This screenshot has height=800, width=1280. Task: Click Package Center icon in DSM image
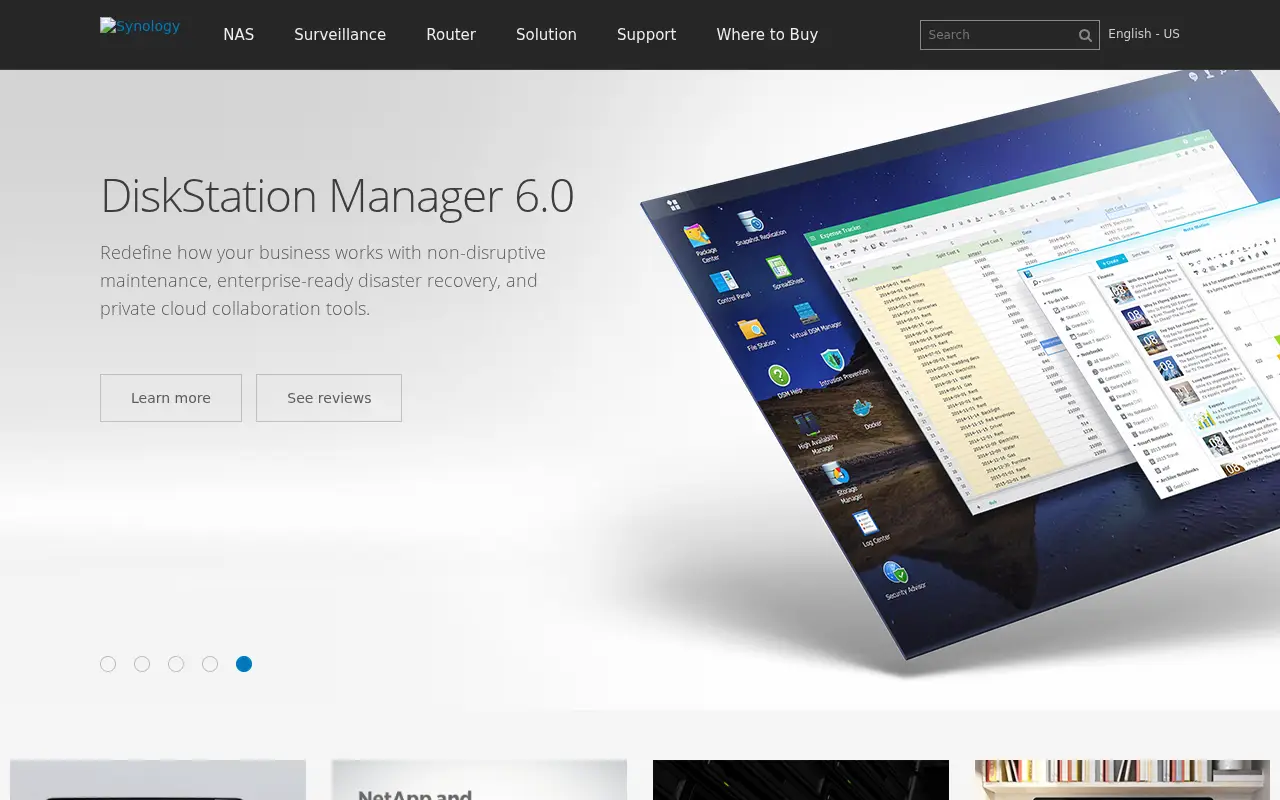tap(697, 236)
